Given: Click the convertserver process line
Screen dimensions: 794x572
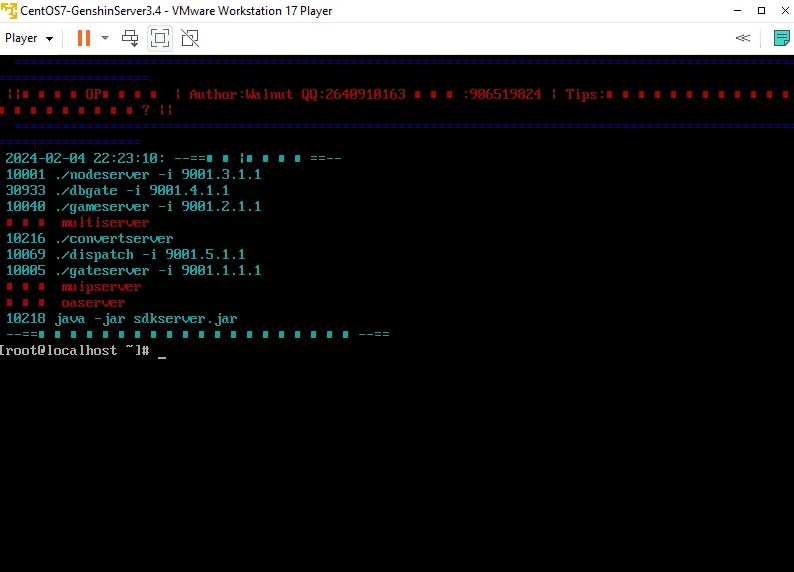Looking at the screenshot, I should click(90, 238).
